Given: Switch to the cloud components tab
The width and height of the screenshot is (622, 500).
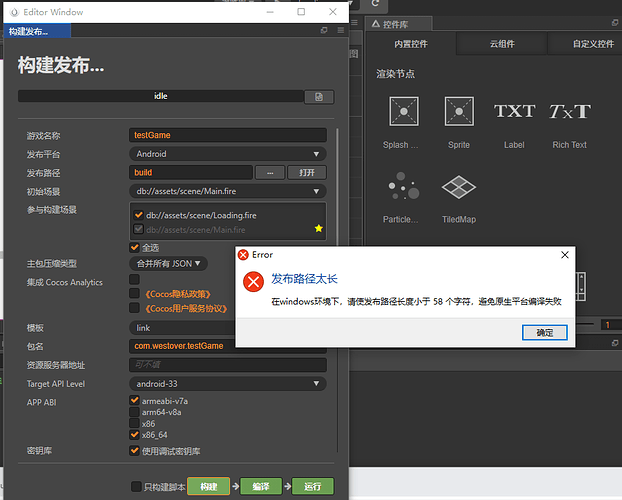Looking at the screenshot, I should point(502,44).
